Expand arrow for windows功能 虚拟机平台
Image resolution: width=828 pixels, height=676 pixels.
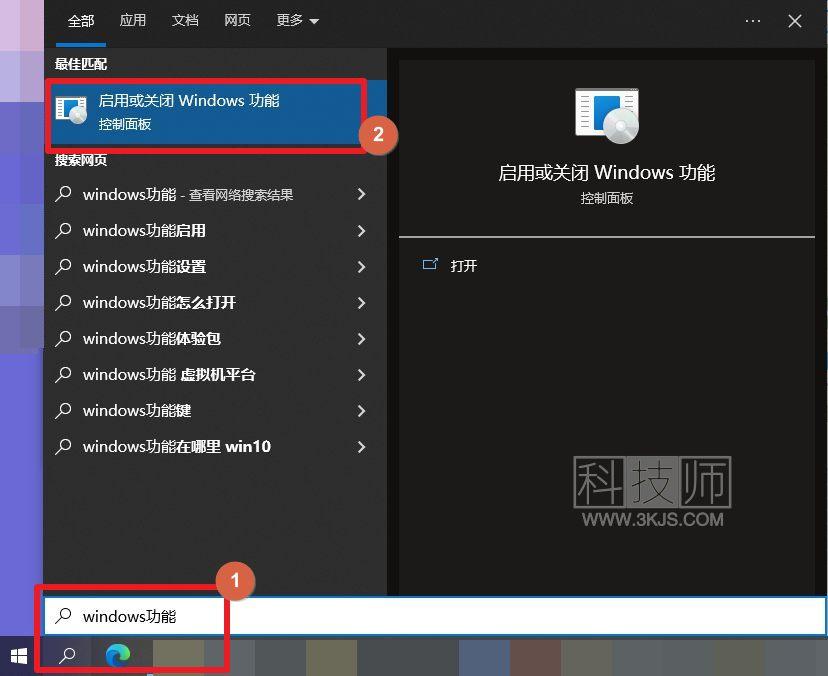click(x=361, y=374)
